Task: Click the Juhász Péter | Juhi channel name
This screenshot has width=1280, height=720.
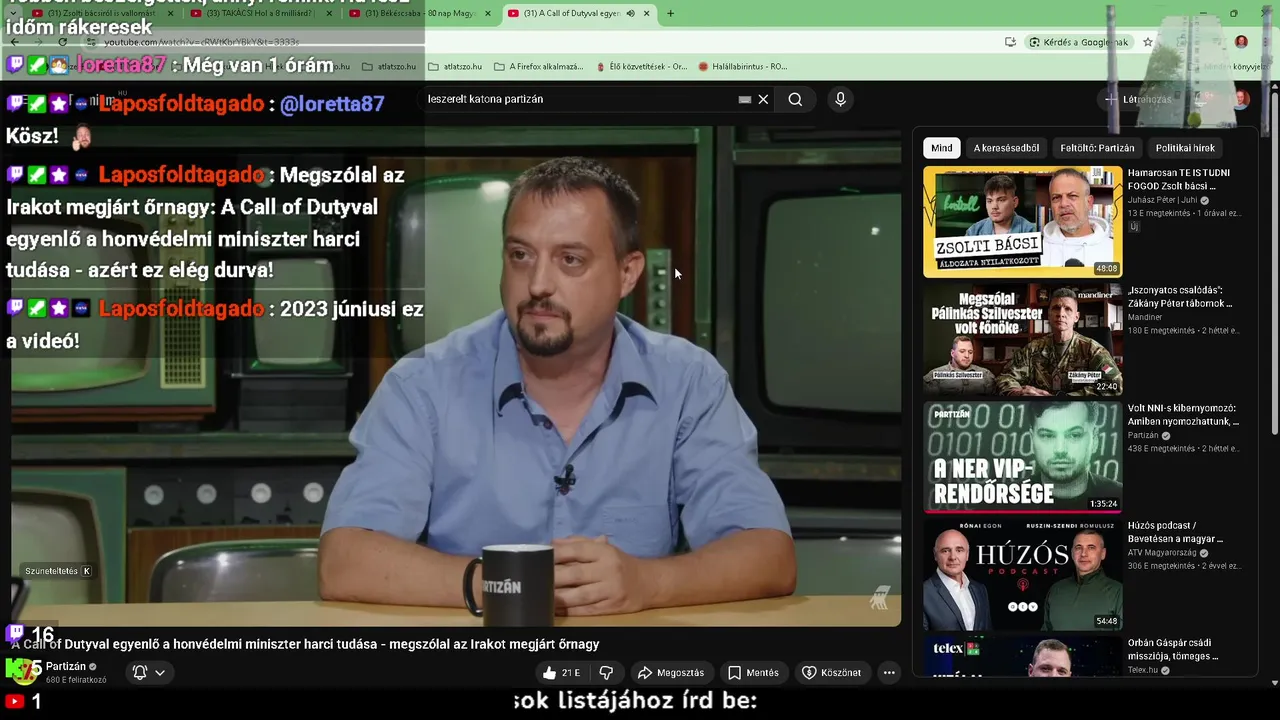Action: [1162, 200]
